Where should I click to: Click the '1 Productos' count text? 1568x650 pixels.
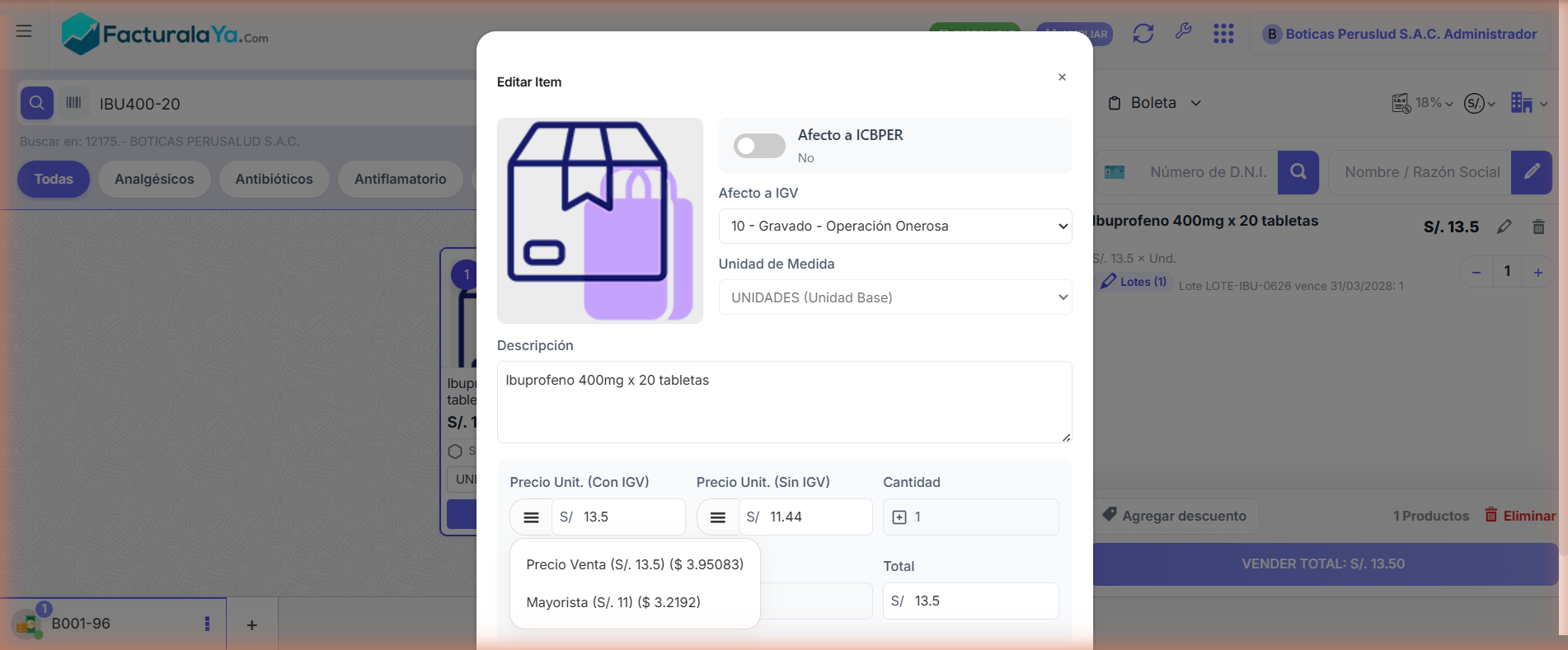1431,516
